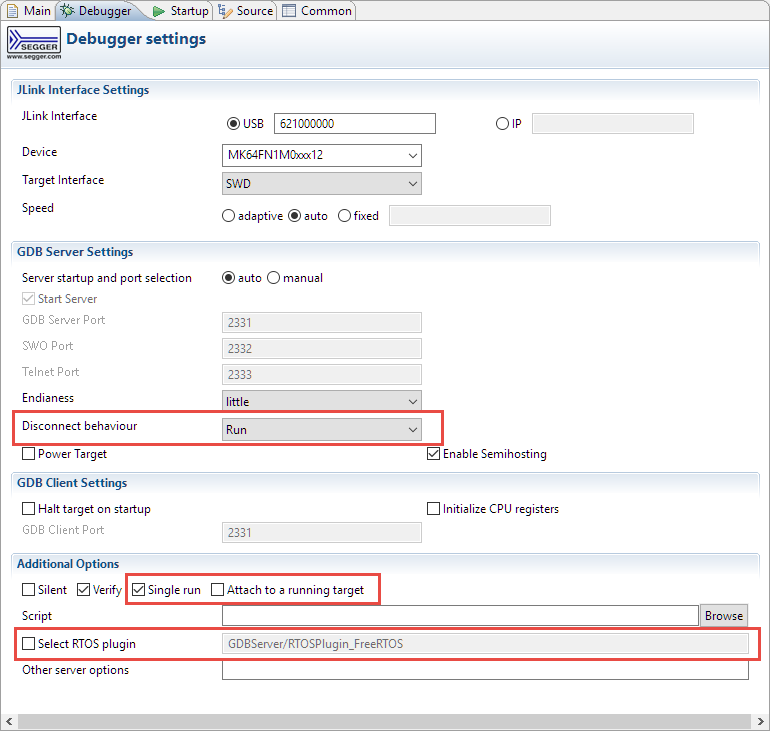Check Attach to a running target
Viewport: 770px width, 731px height.
[x=218, y=590]
